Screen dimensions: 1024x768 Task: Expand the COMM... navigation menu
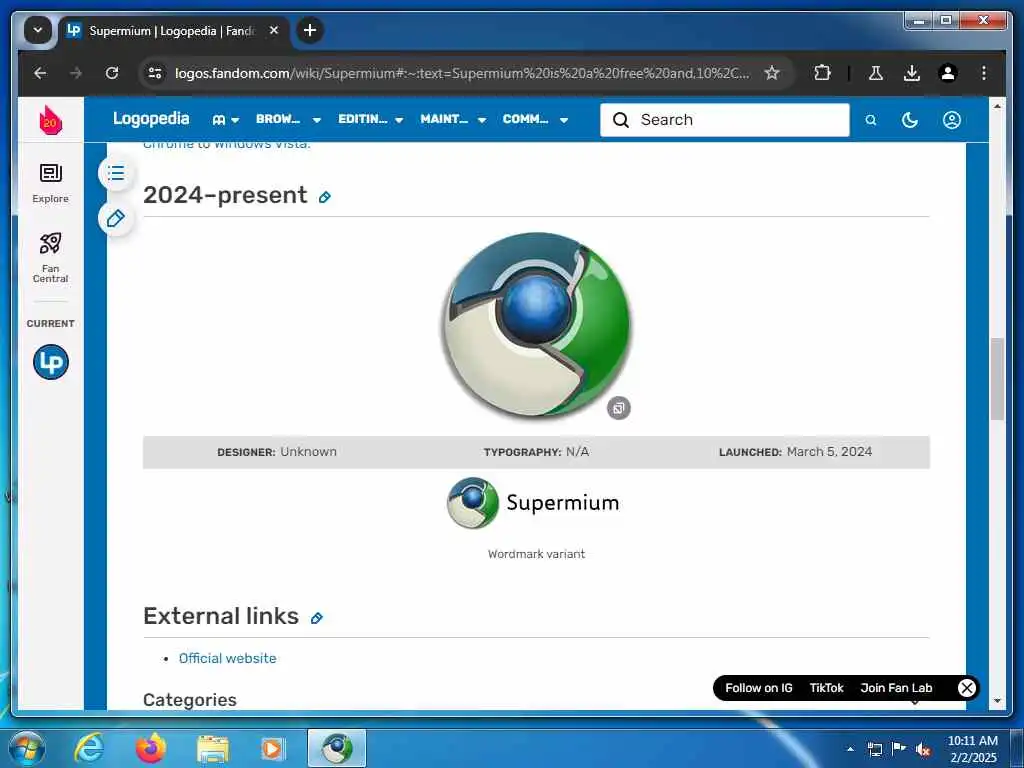point(535,120)
